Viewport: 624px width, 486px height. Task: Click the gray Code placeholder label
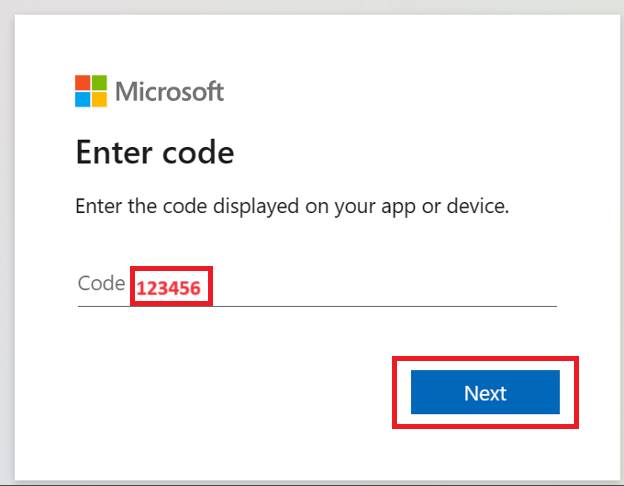101,283
